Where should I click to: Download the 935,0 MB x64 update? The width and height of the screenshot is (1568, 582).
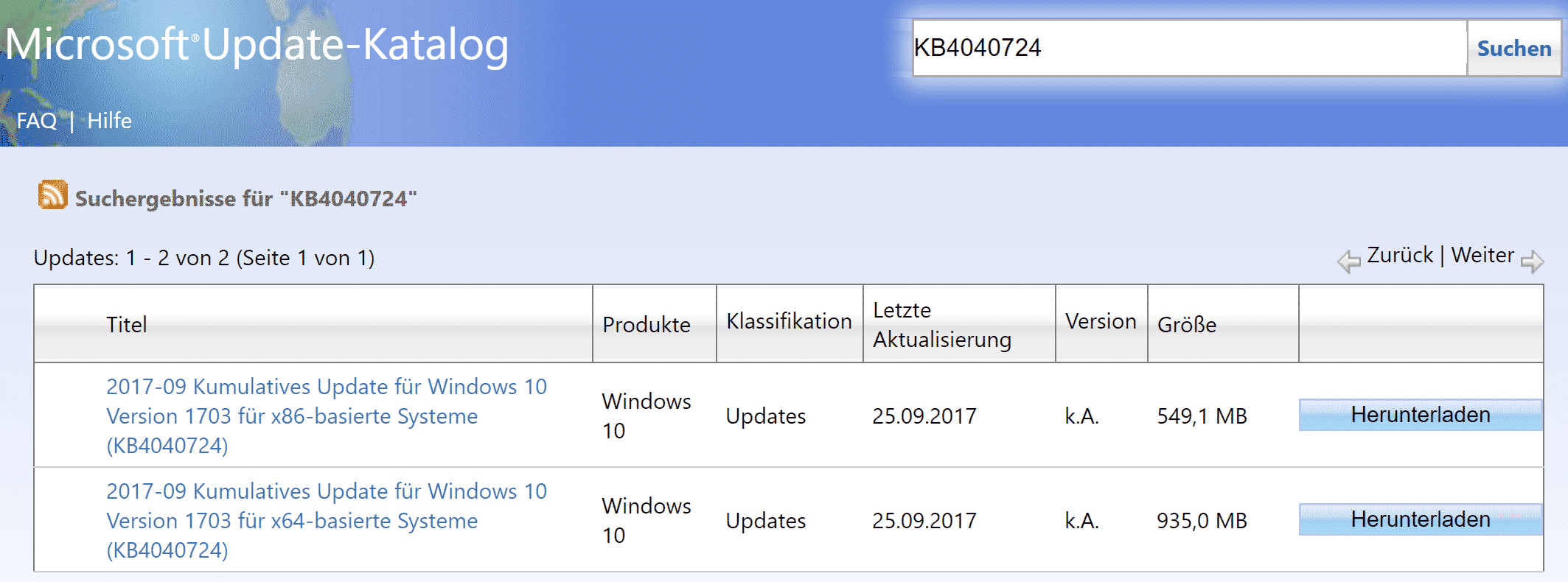(x=1421, y=519)
